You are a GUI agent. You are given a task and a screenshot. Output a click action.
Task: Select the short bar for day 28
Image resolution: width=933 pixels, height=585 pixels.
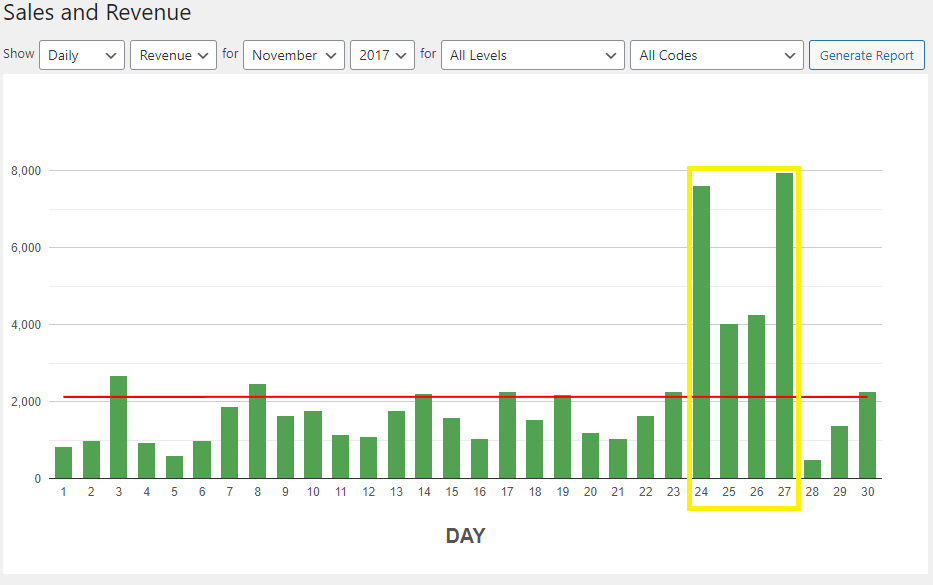[812, 469]
